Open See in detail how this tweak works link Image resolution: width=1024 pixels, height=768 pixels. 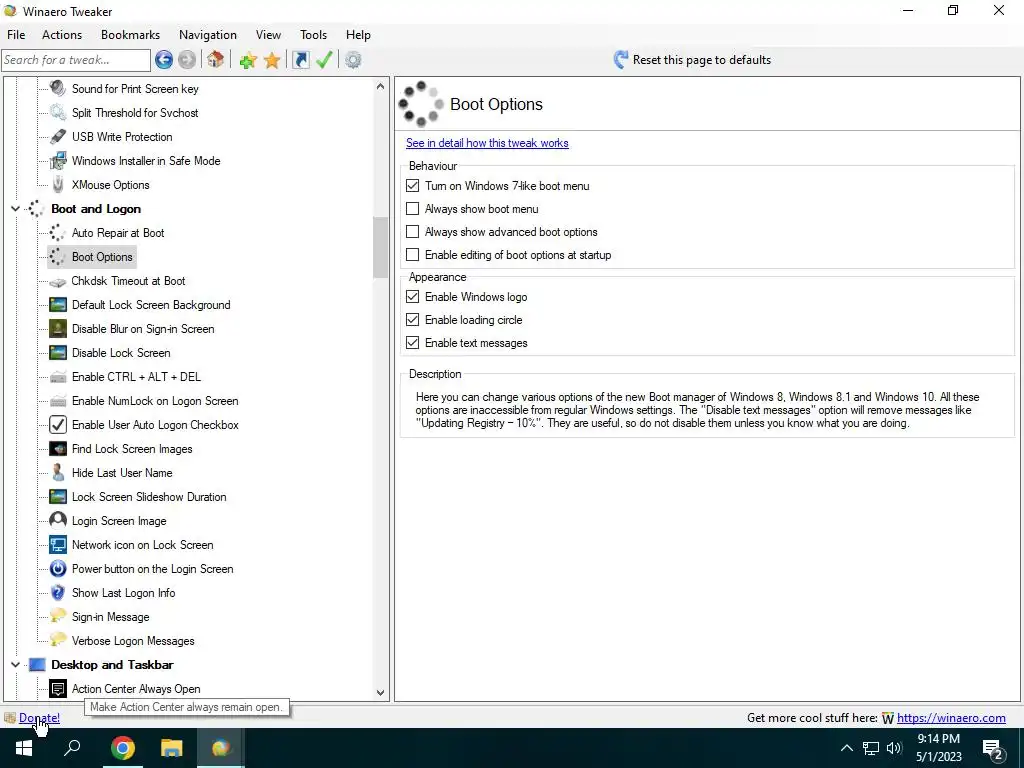[487, 143]
